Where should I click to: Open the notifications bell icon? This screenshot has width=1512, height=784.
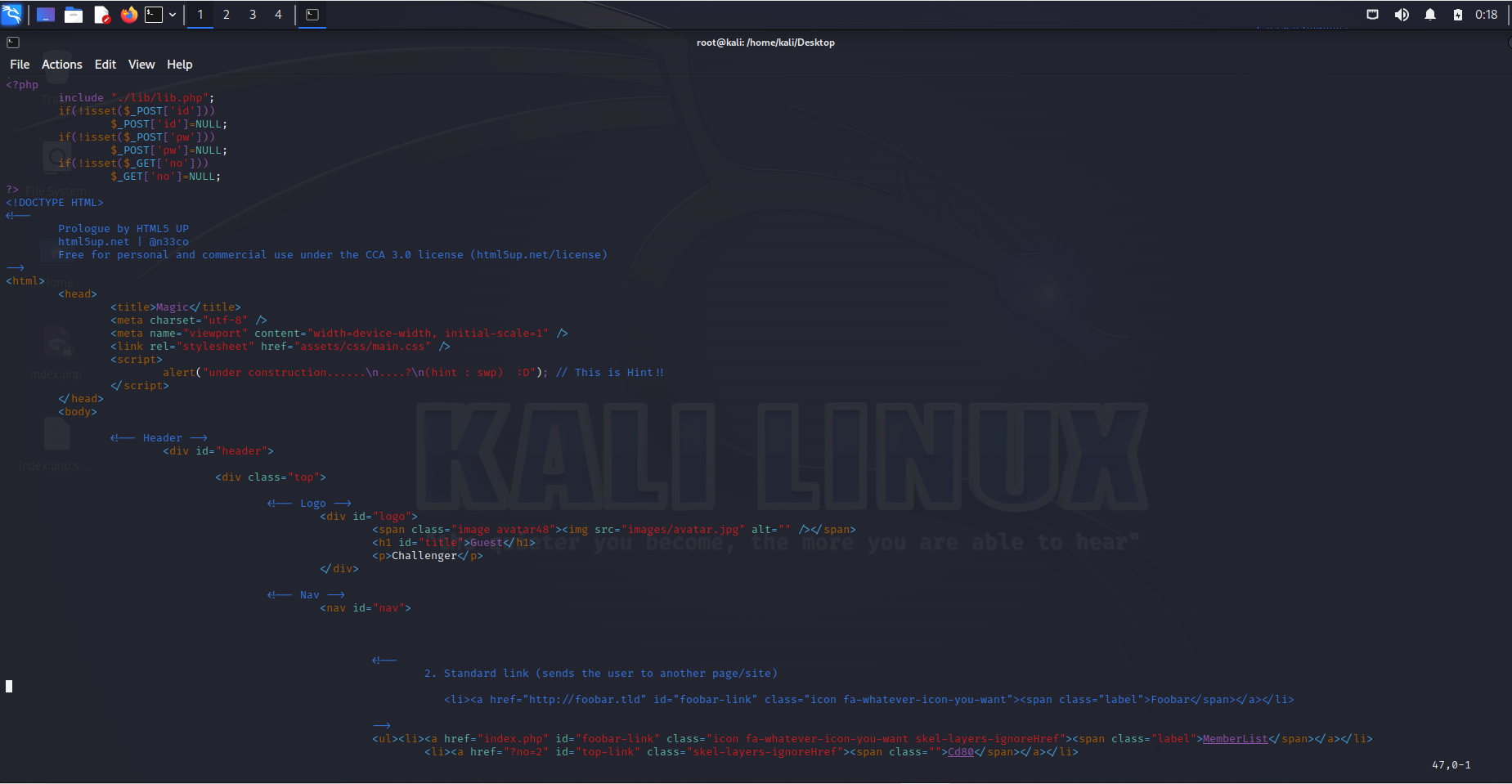(x=1430, y=15)
